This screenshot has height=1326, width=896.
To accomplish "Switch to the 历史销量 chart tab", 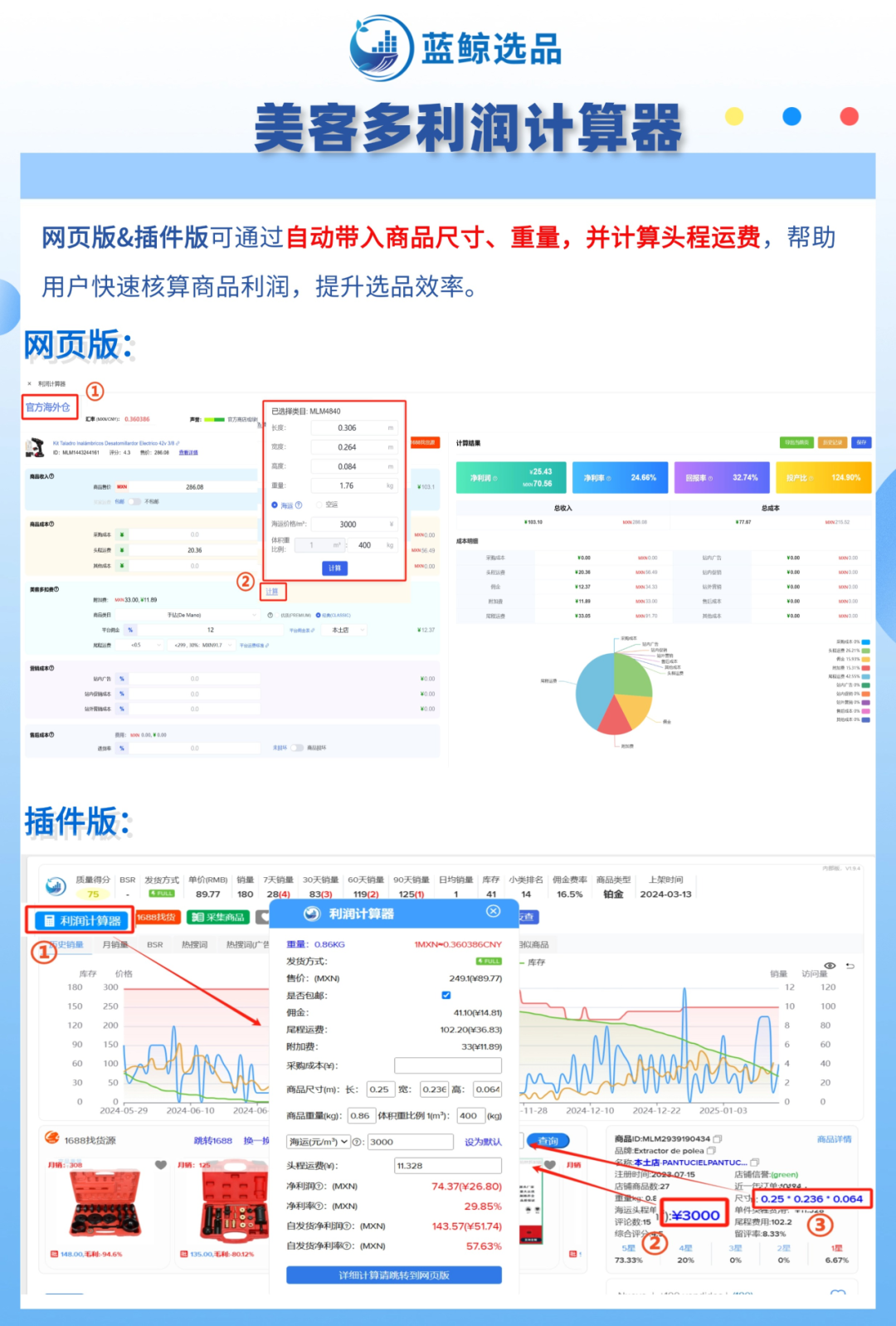I will coord(66,944).
